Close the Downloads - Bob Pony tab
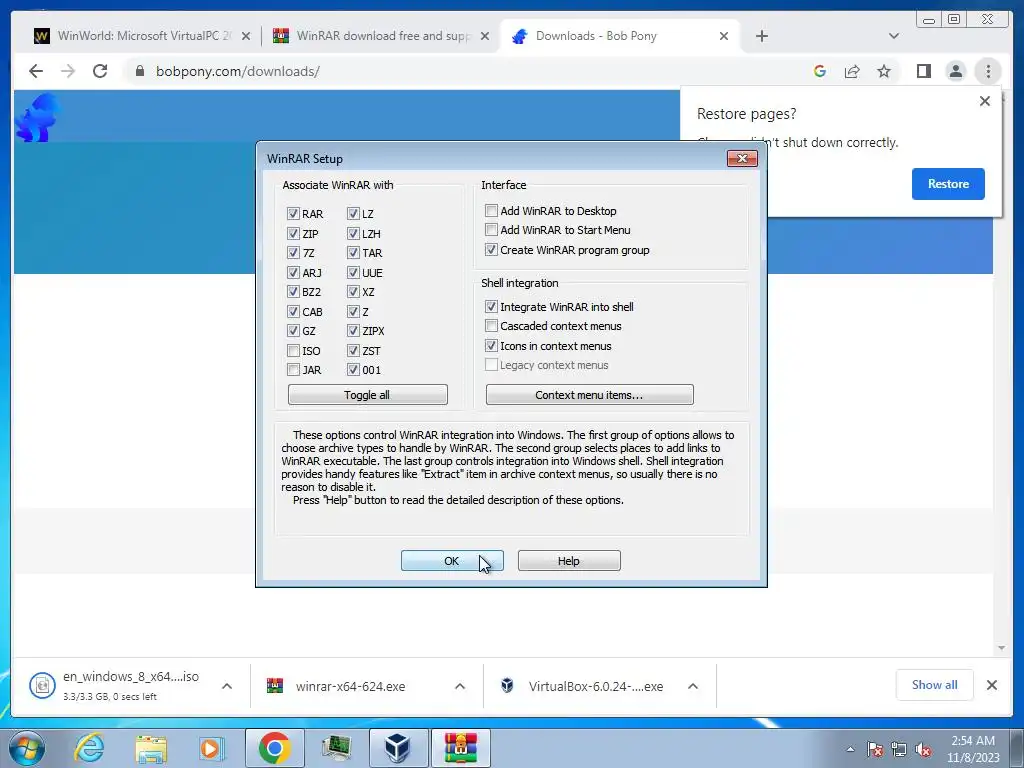The width and height of the screenshot is (1024, 768). click(x=724, y=36)
